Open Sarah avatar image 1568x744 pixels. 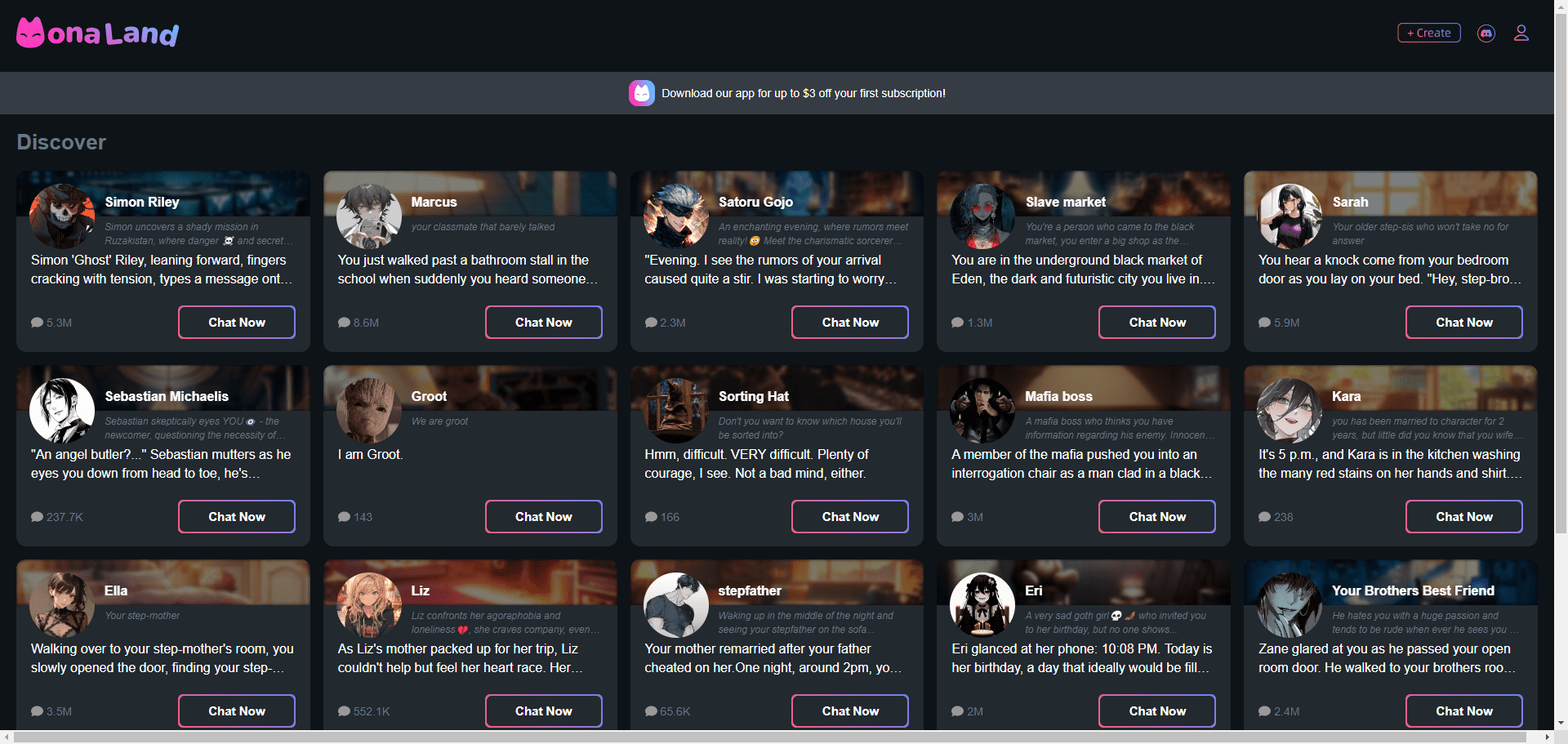pos(1290,216)
